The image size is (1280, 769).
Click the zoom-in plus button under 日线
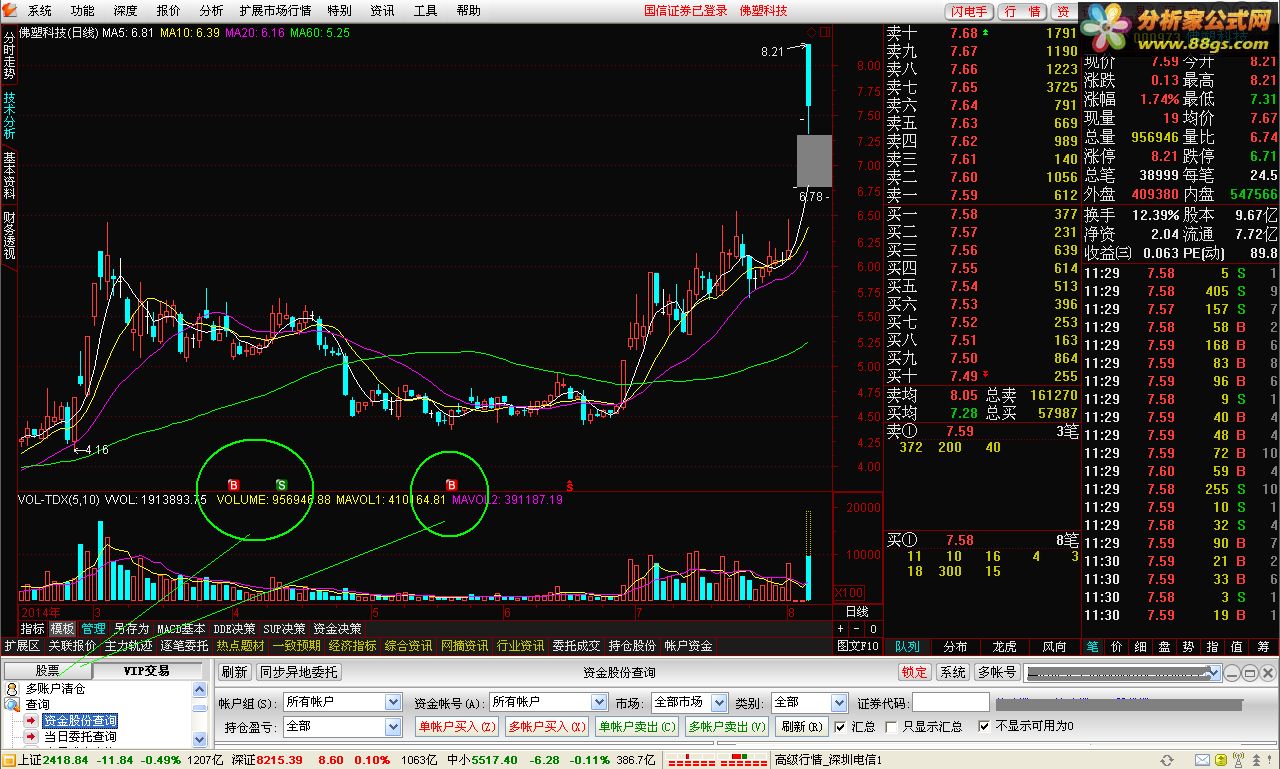842,629
